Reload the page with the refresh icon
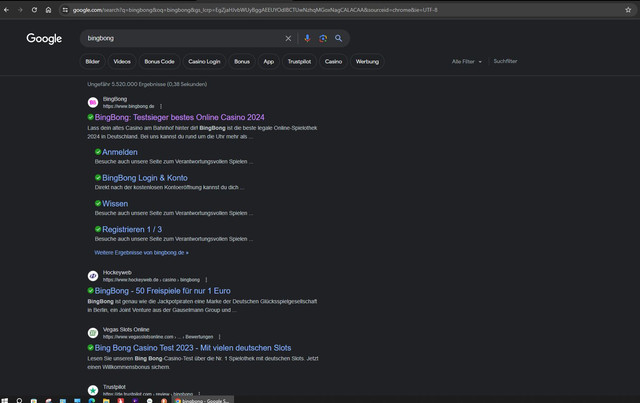Screen dimensions: 640x403 click(34, 10)
